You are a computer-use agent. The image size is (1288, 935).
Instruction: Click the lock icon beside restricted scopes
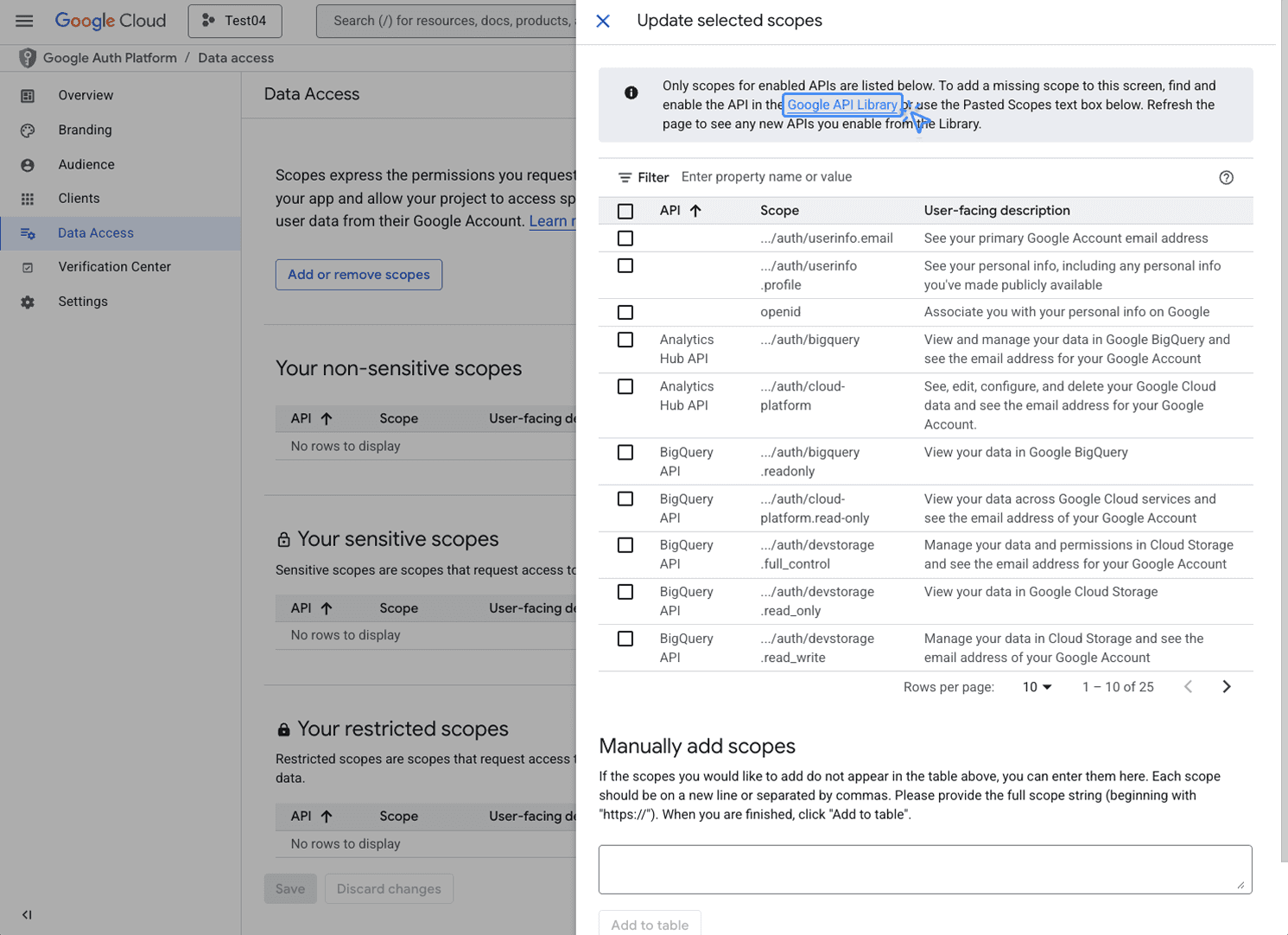click(x=283, y=729)
